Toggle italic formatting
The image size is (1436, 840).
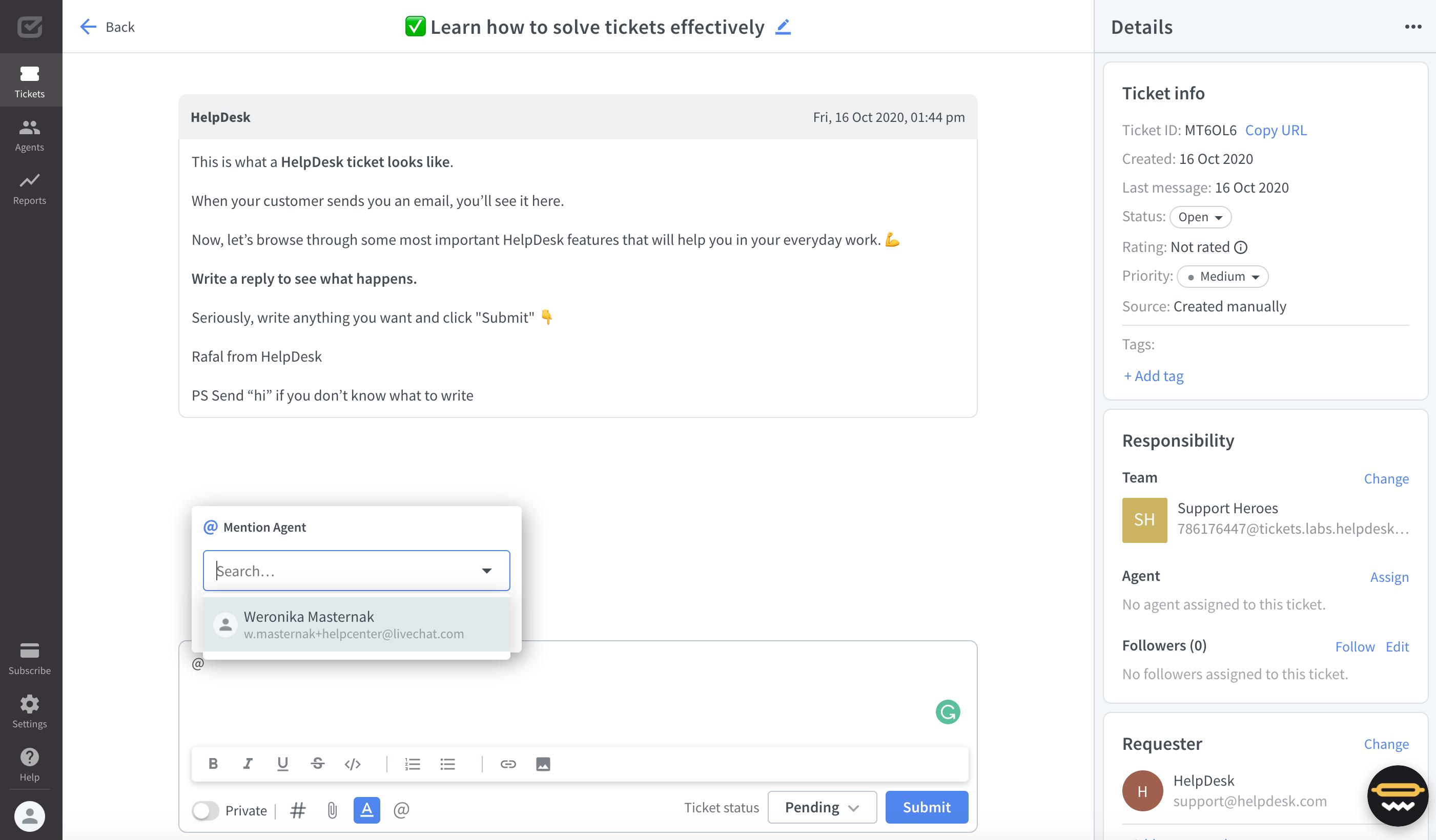pyautogui.click(x=248, y=764)
